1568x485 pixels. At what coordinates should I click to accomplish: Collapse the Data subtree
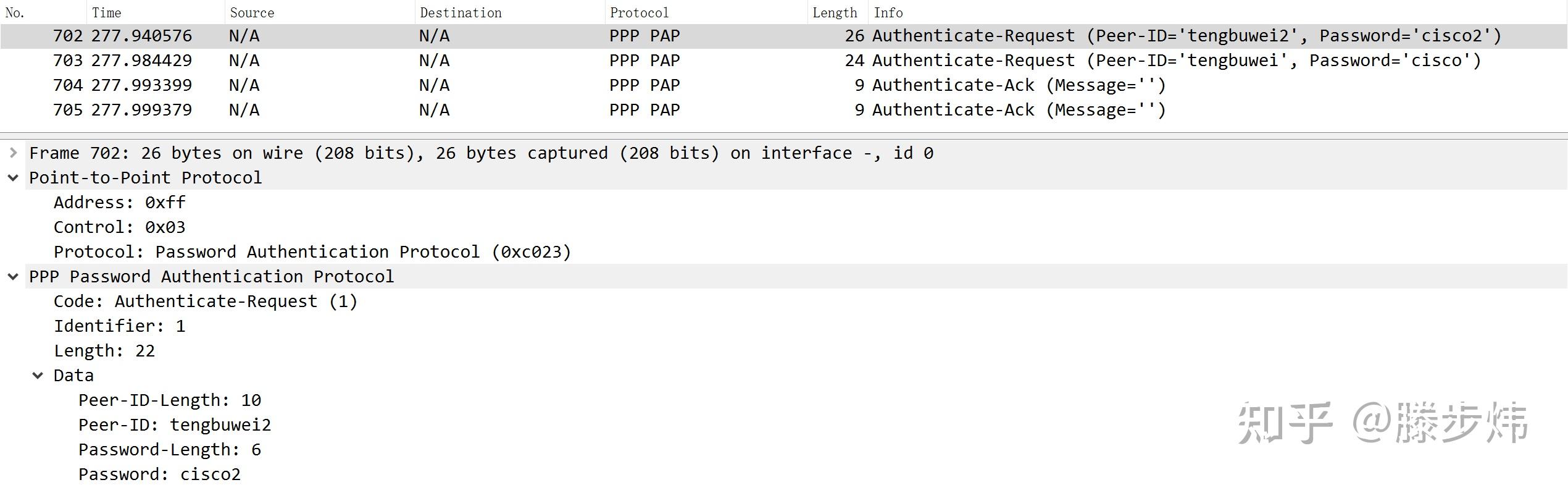coord(38,376)
